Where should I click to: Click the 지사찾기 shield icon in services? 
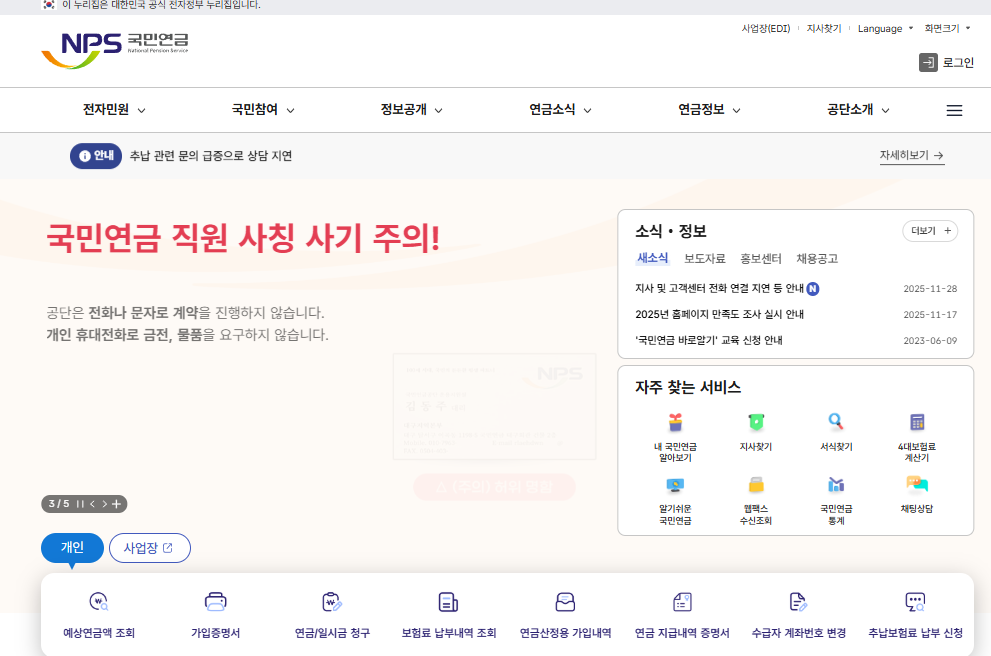756,422
